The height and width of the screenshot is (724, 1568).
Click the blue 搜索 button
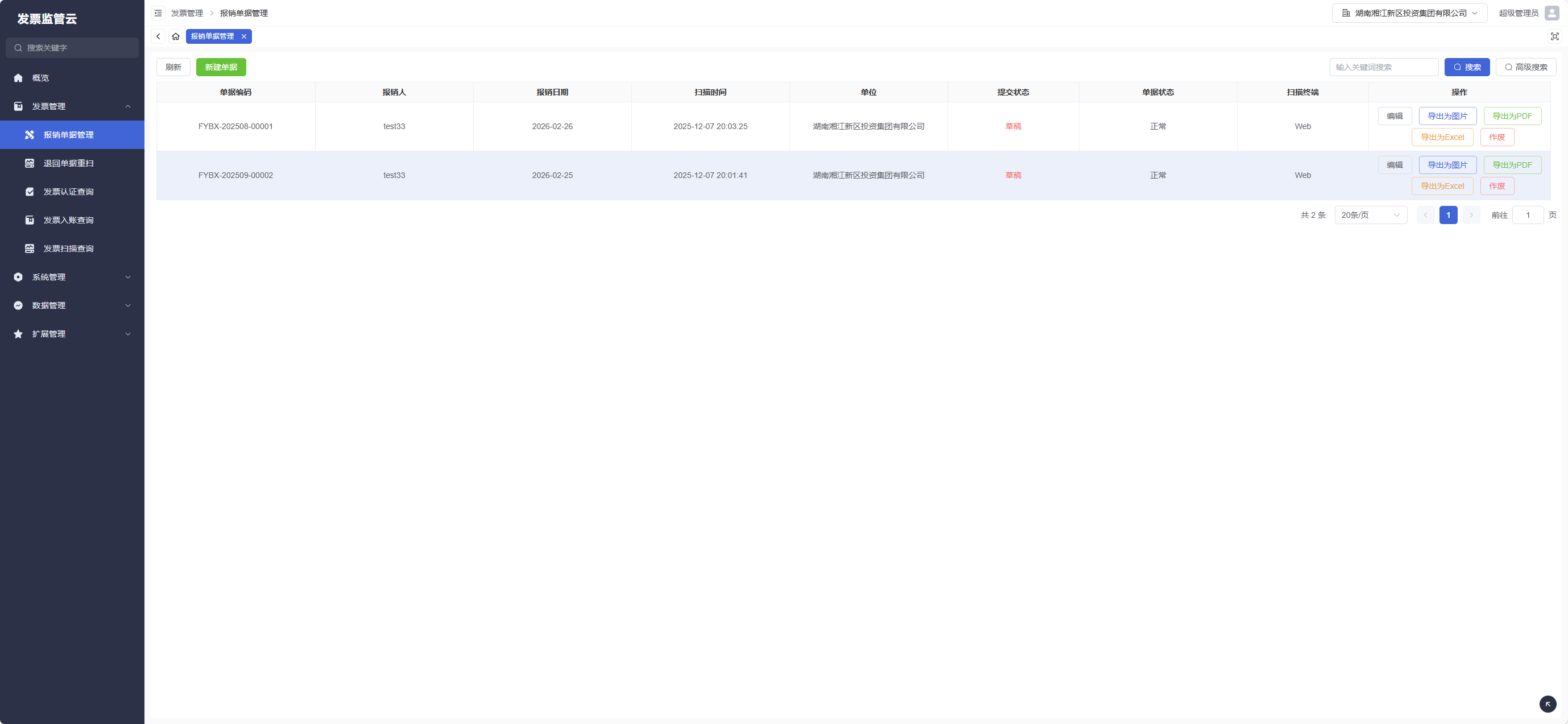1467,67
